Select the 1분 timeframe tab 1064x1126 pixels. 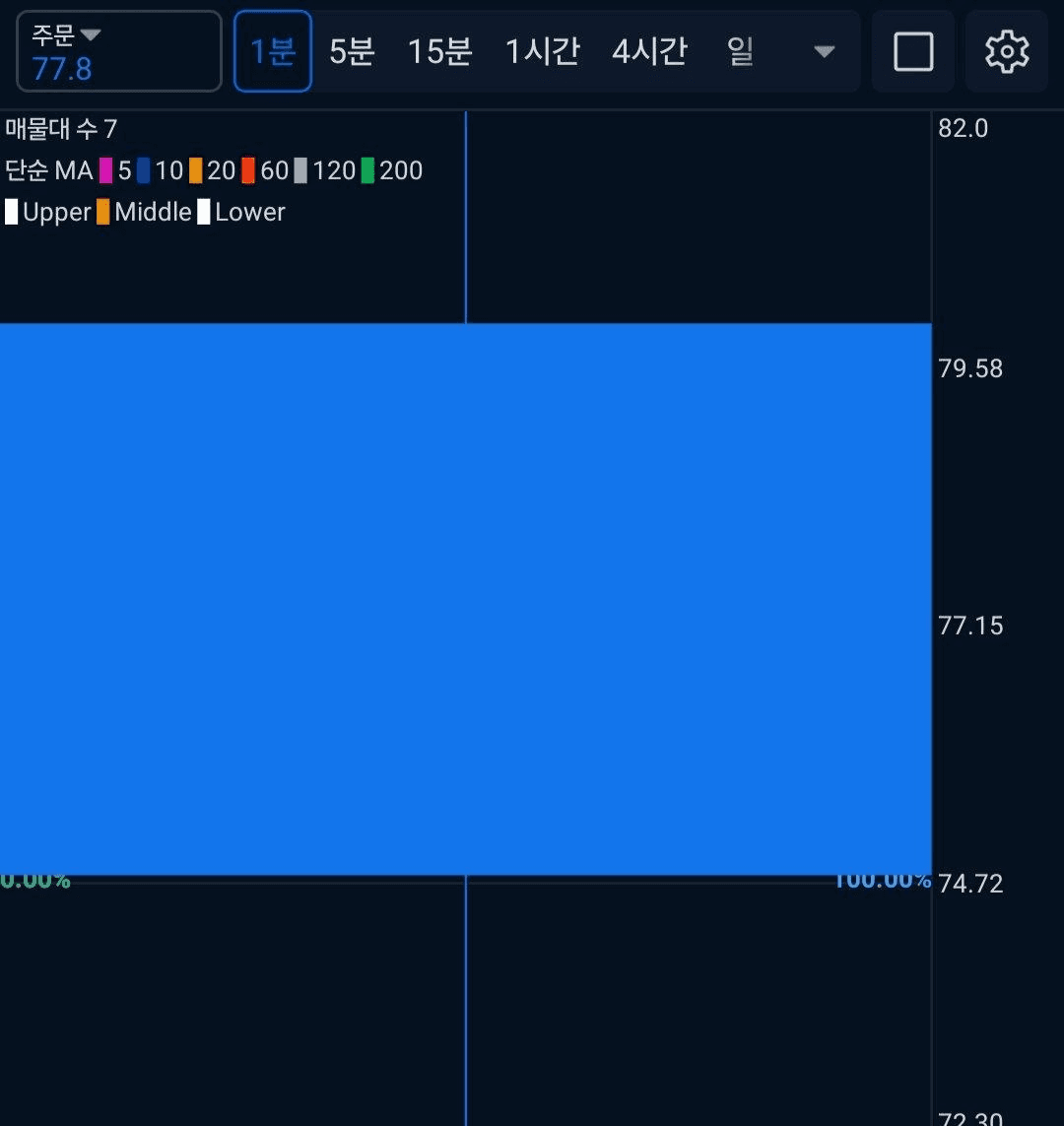click(x=273, y=51)
